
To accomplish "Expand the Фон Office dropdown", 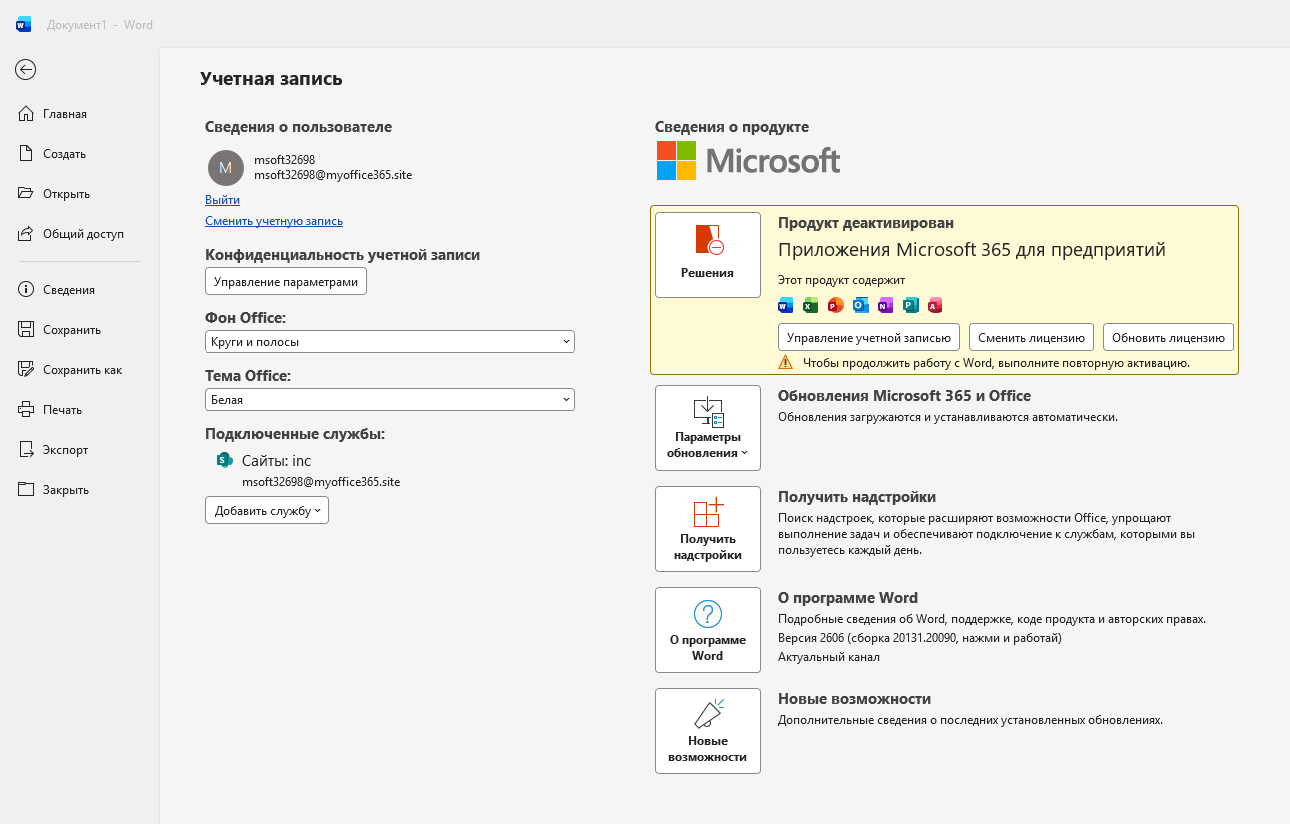I will tap(390, 341).
